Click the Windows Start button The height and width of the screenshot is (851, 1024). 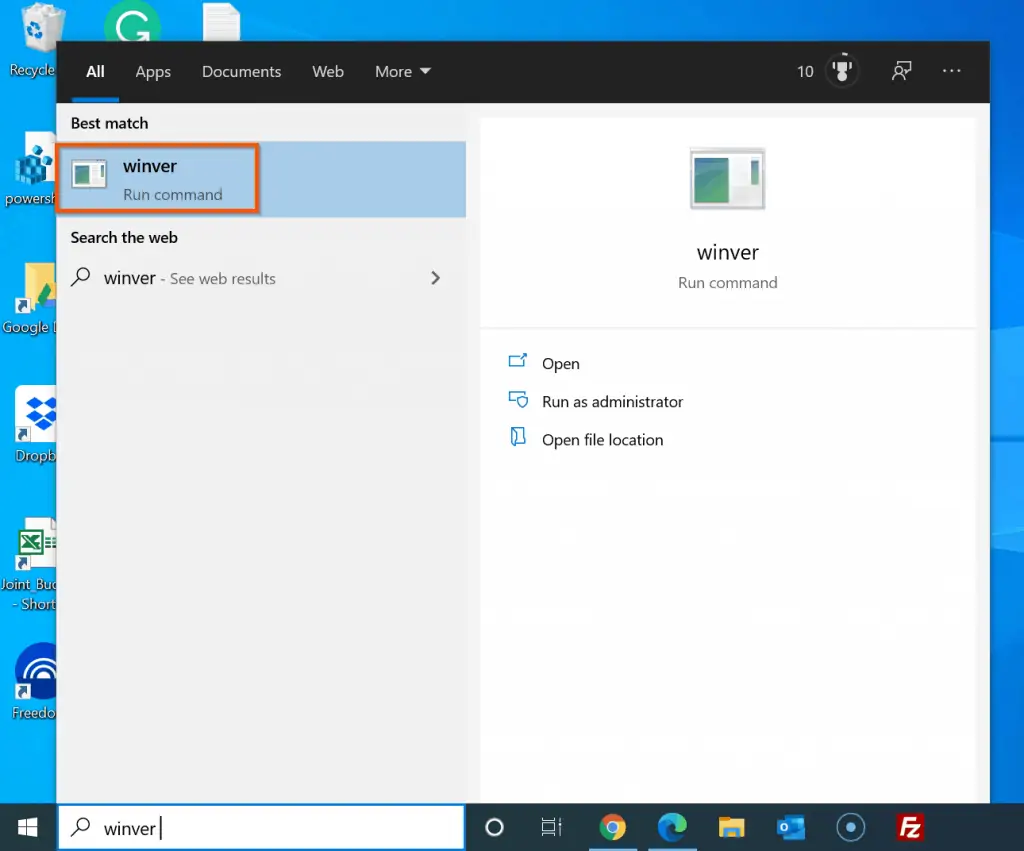[27, 827]
